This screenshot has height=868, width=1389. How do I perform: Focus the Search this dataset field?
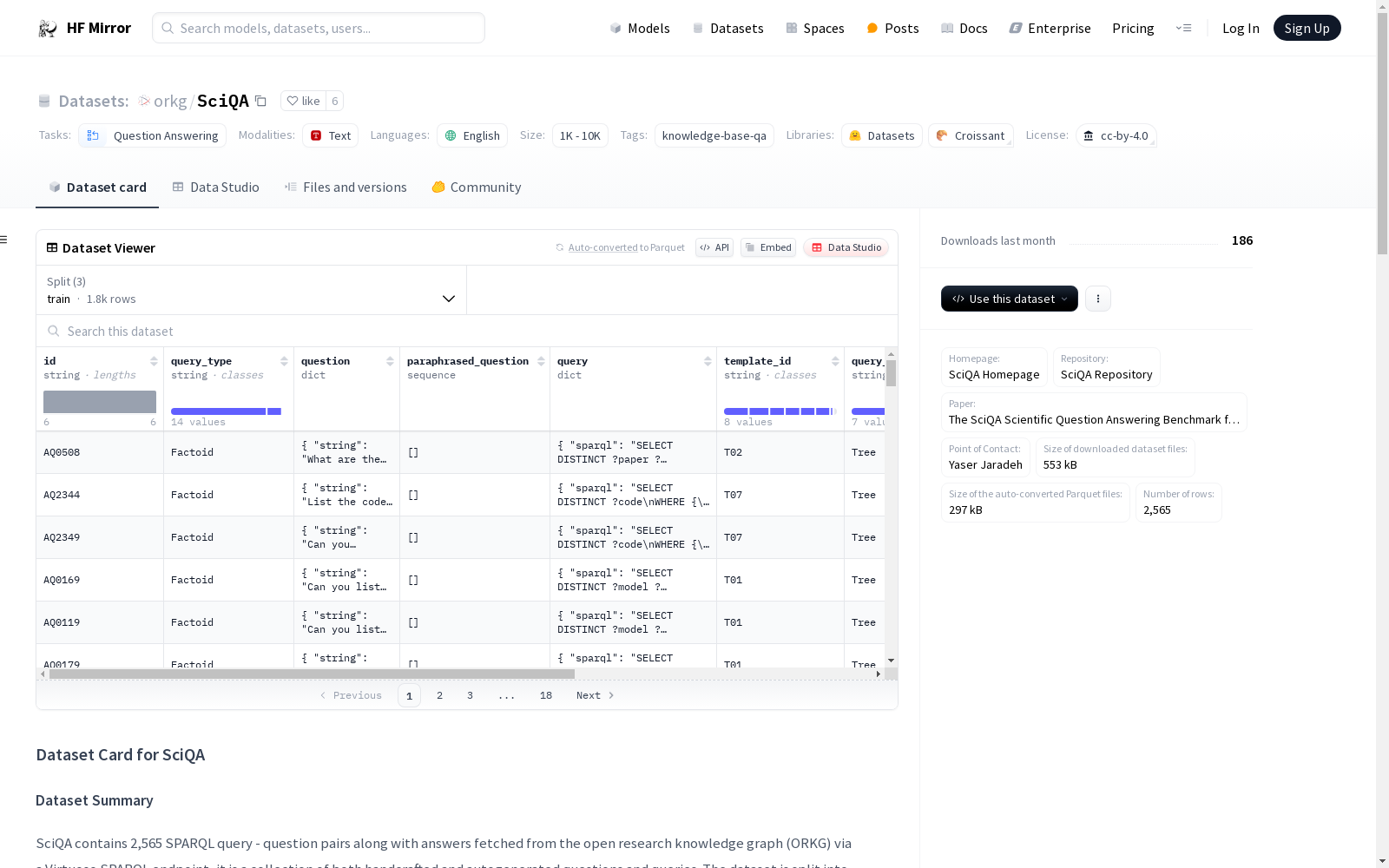coord(467,331)
